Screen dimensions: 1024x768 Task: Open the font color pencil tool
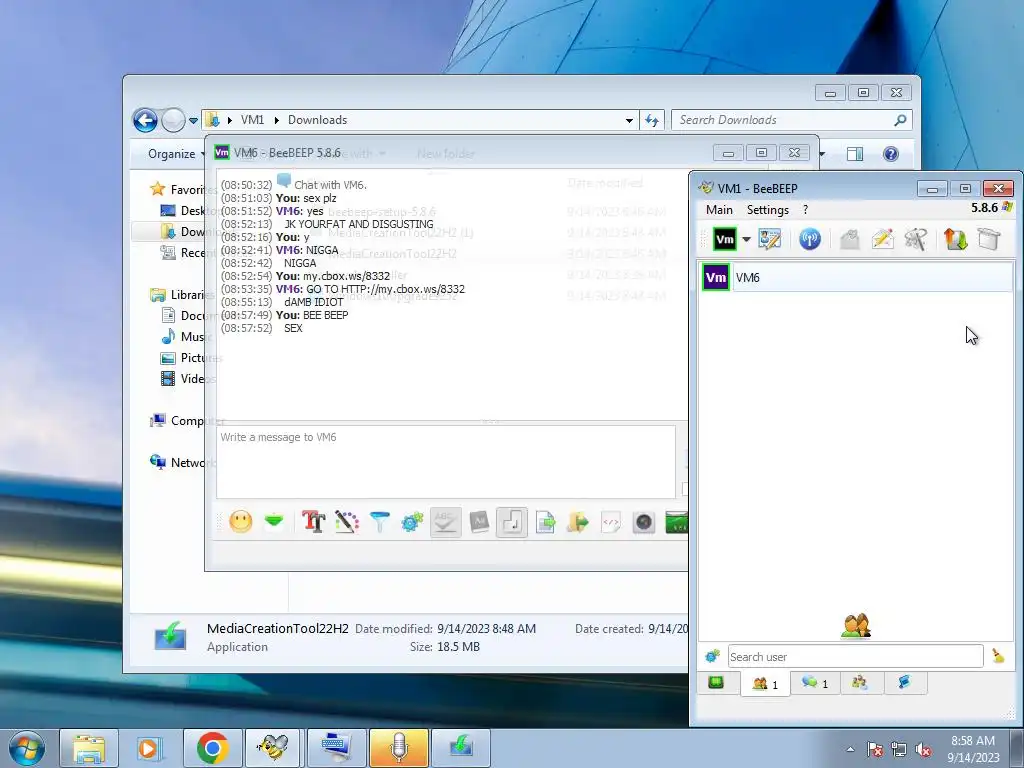[x=347, y=522]
